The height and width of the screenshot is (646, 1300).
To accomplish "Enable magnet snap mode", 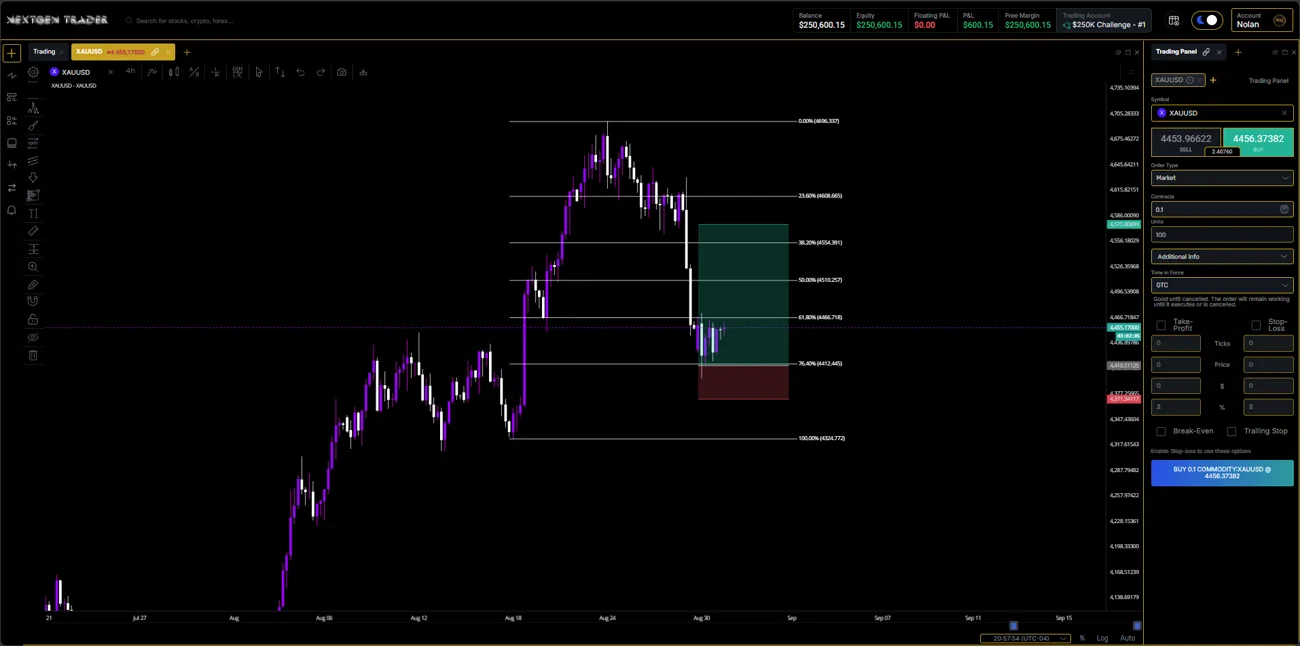I will (33, 301).
